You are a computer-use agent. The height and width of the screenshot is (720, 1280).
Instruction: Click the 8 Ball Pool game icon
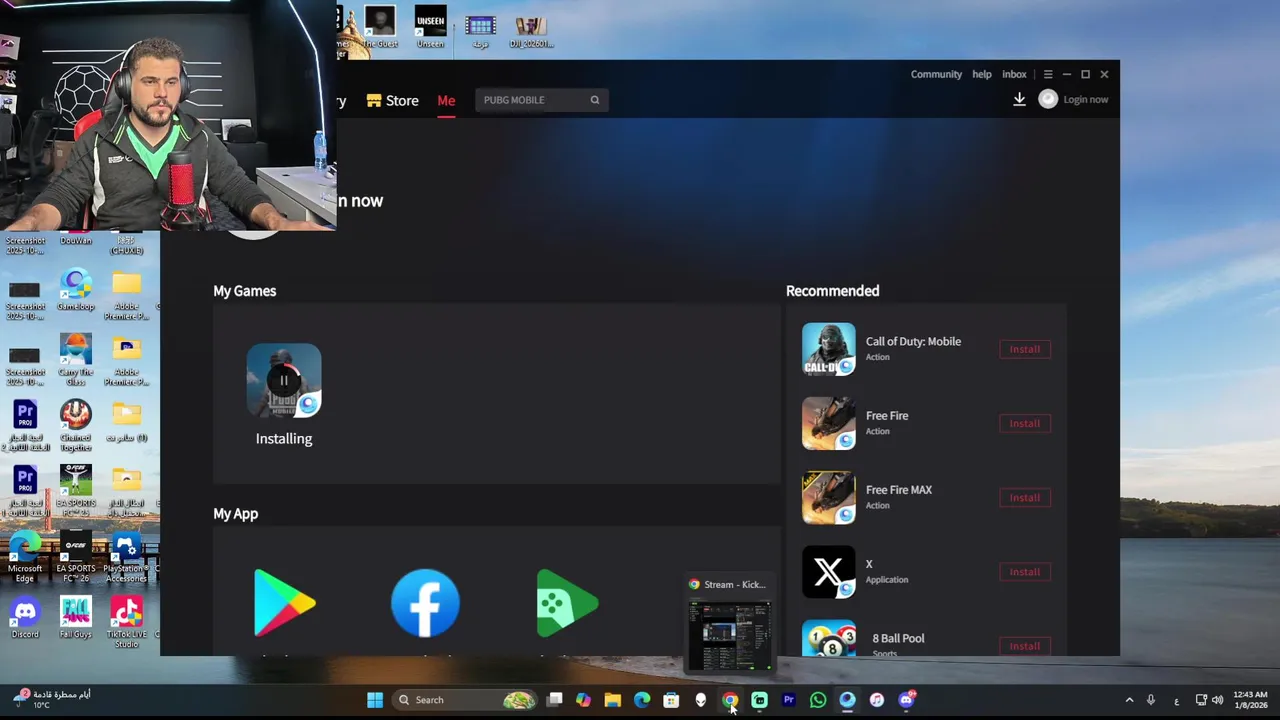click(828, 640)
